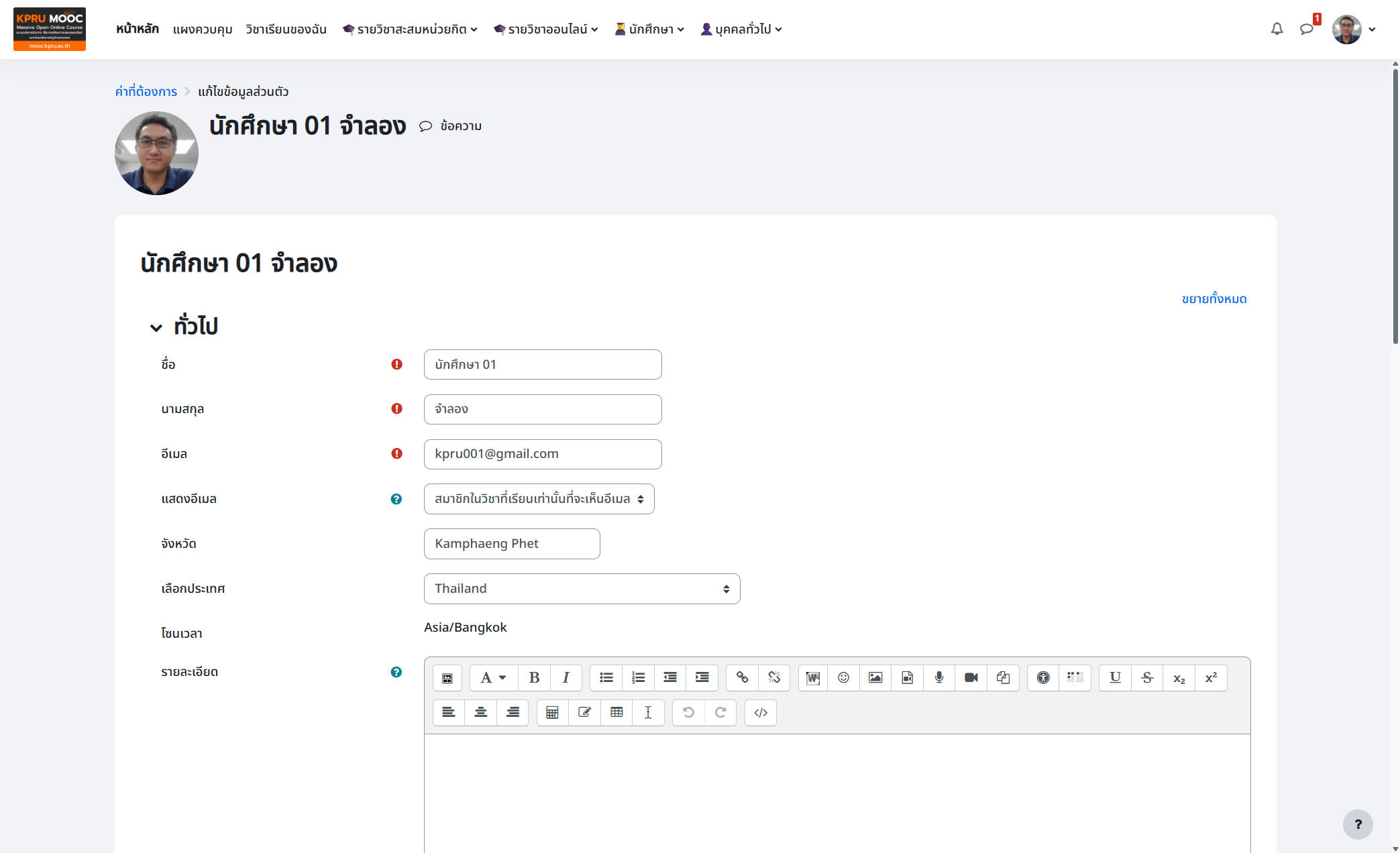1400x853 pixels.
Task: Center align text in the editor
Action: [480, 713]
